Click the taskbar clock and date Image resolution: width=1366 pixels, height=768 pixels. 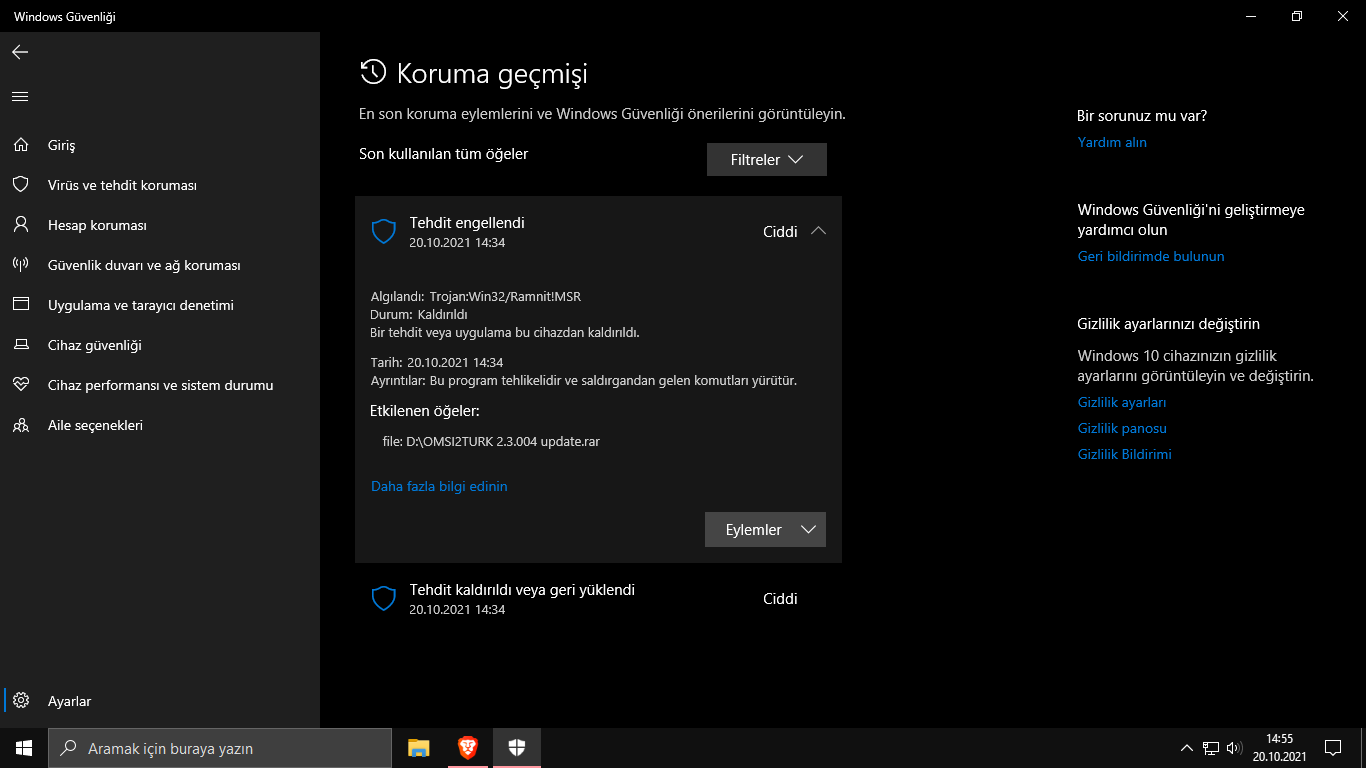pos(1279,748)
